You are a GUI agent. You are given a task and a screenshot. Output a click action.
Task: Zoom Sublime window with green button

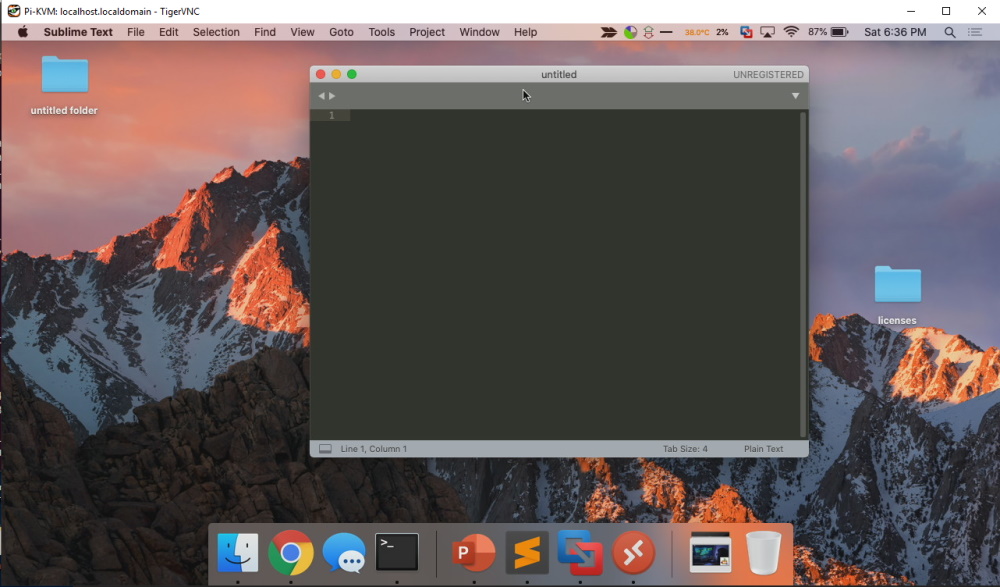(x=351, y=75)
